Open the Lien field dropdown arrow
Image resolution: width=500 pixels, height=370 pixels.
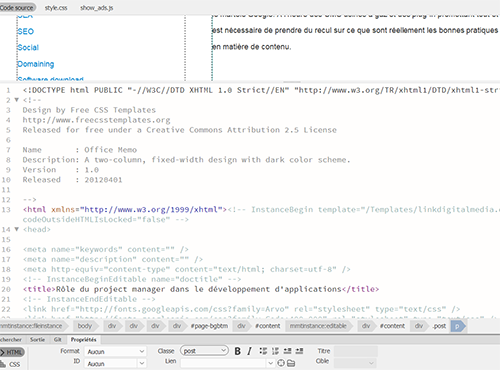coord(270,363)
